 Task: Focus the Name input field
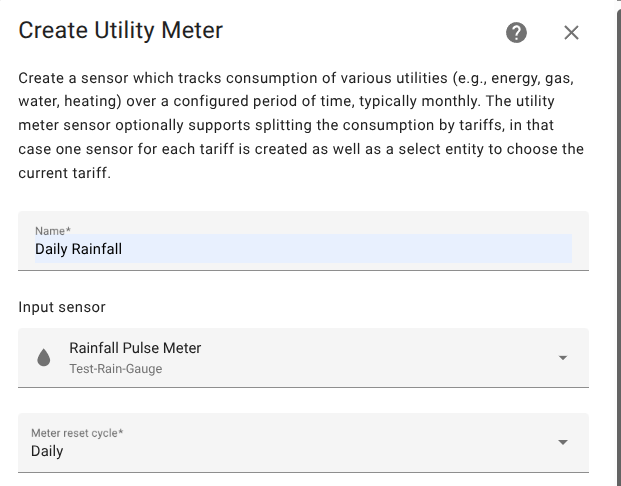303,241
